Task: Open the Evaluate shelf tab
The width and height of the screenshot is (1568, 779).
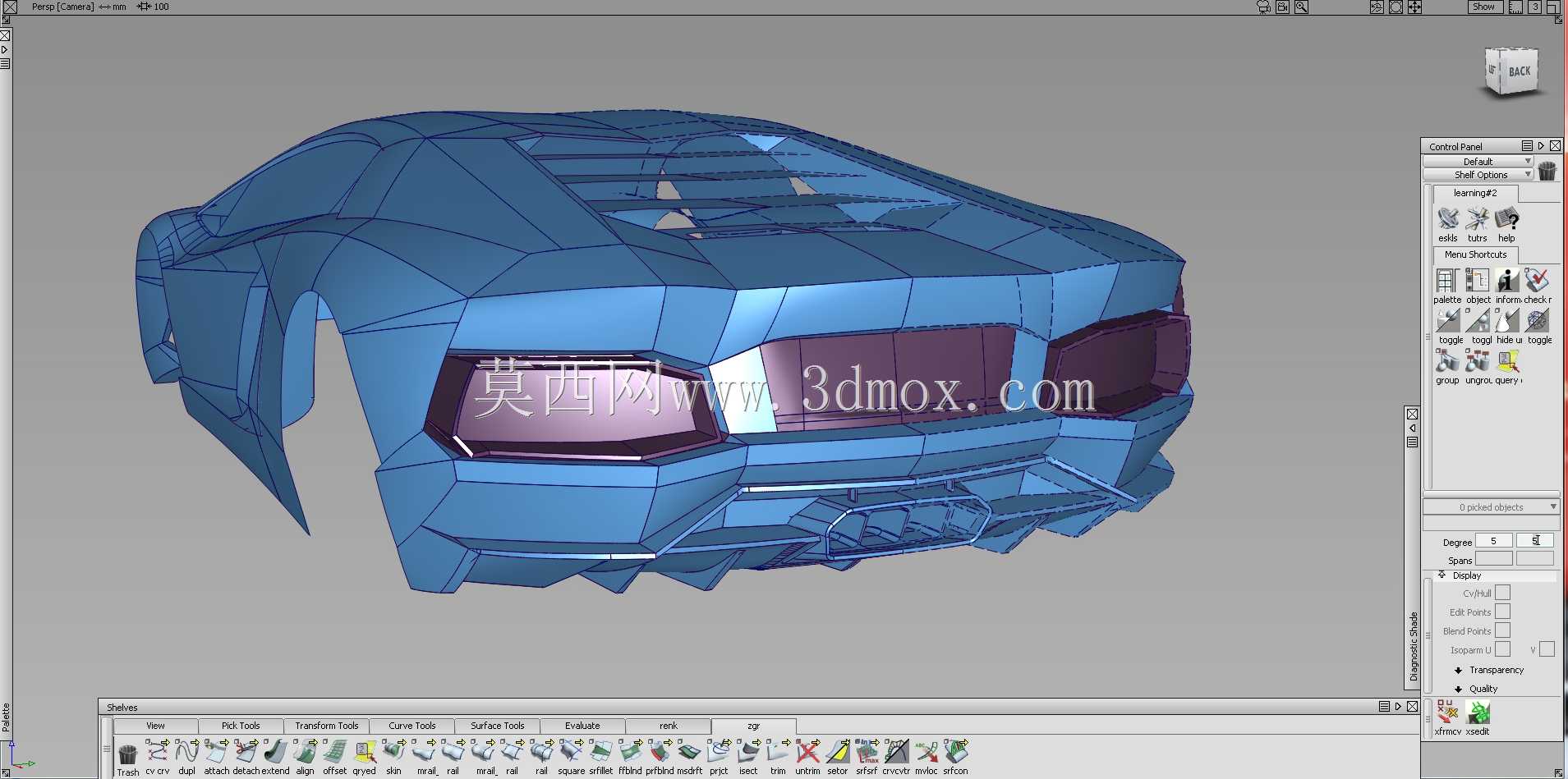Action: (582, 726)
